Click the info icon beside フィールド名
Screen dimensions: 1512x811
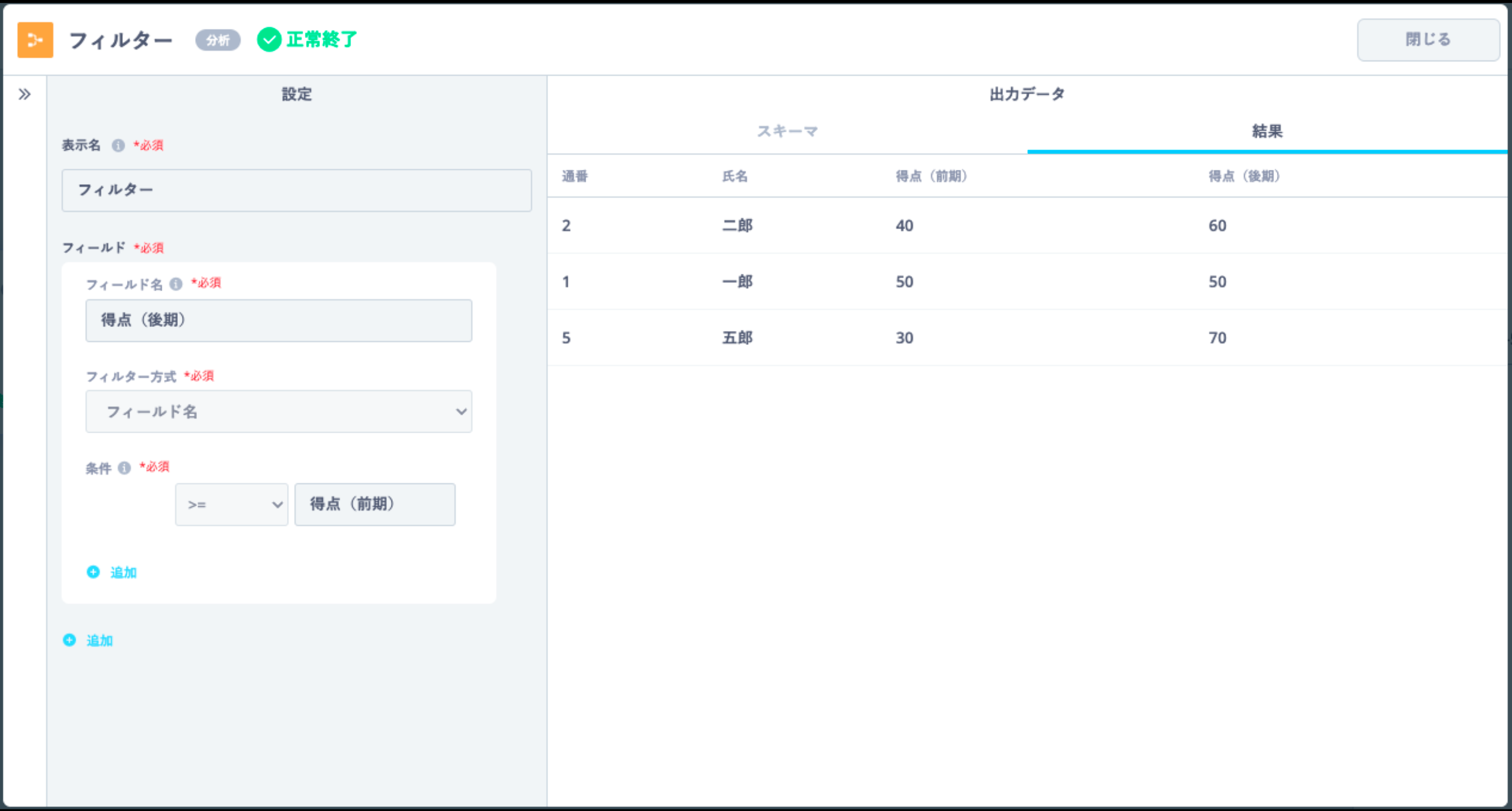pyautogui.click(x=176, y=284)
